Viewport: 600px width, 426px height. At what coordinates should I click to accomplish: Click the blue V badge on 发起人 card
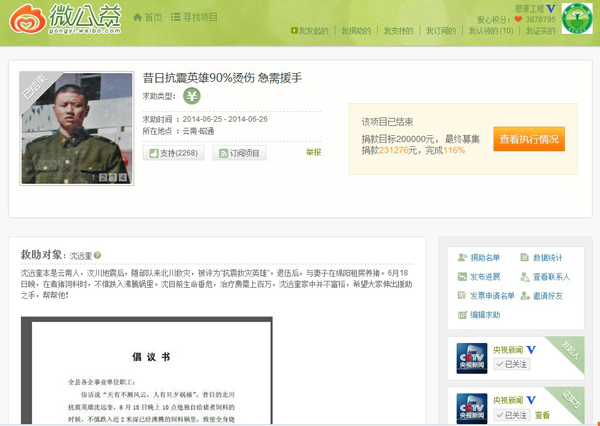[x=532, y=350]
